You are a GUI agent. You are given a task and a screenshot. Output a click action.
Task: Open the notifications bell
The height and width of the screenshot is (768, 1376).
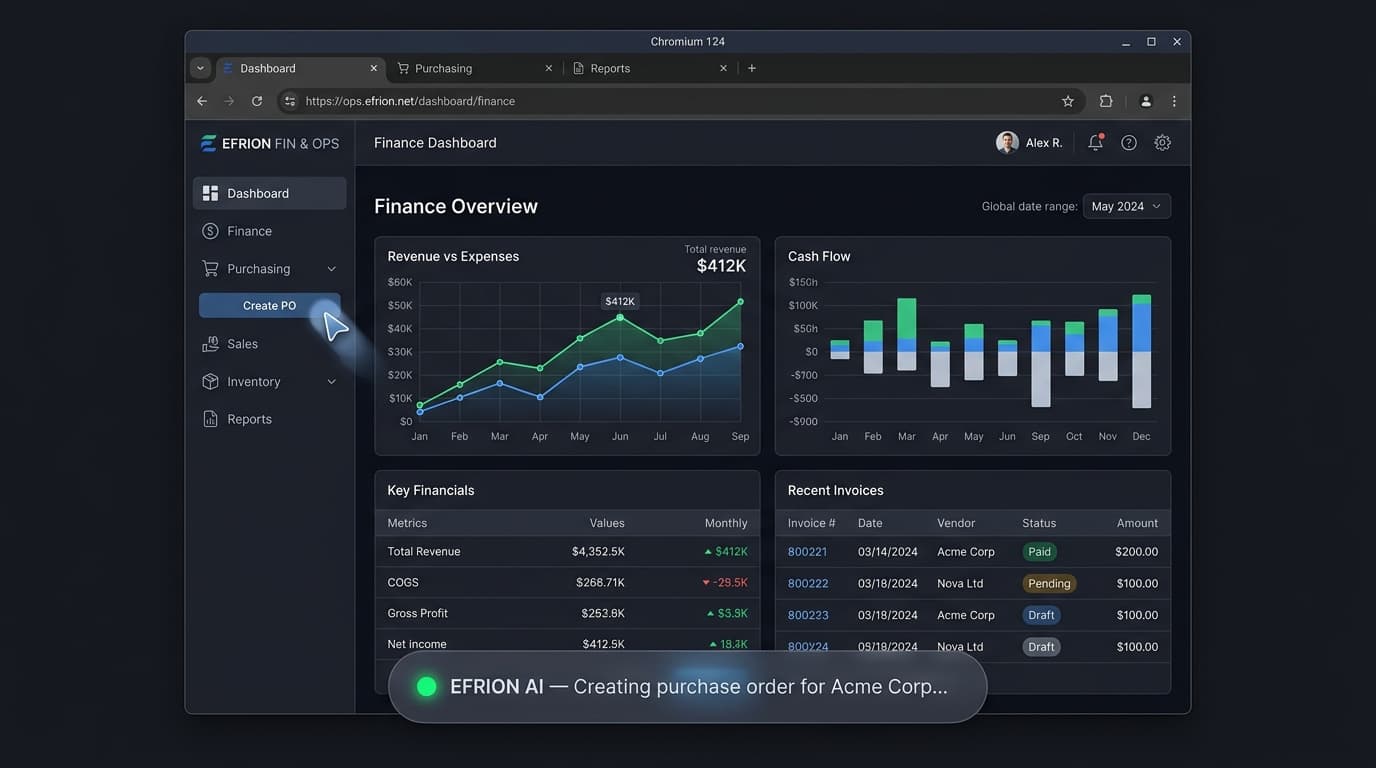(1095, 143)
